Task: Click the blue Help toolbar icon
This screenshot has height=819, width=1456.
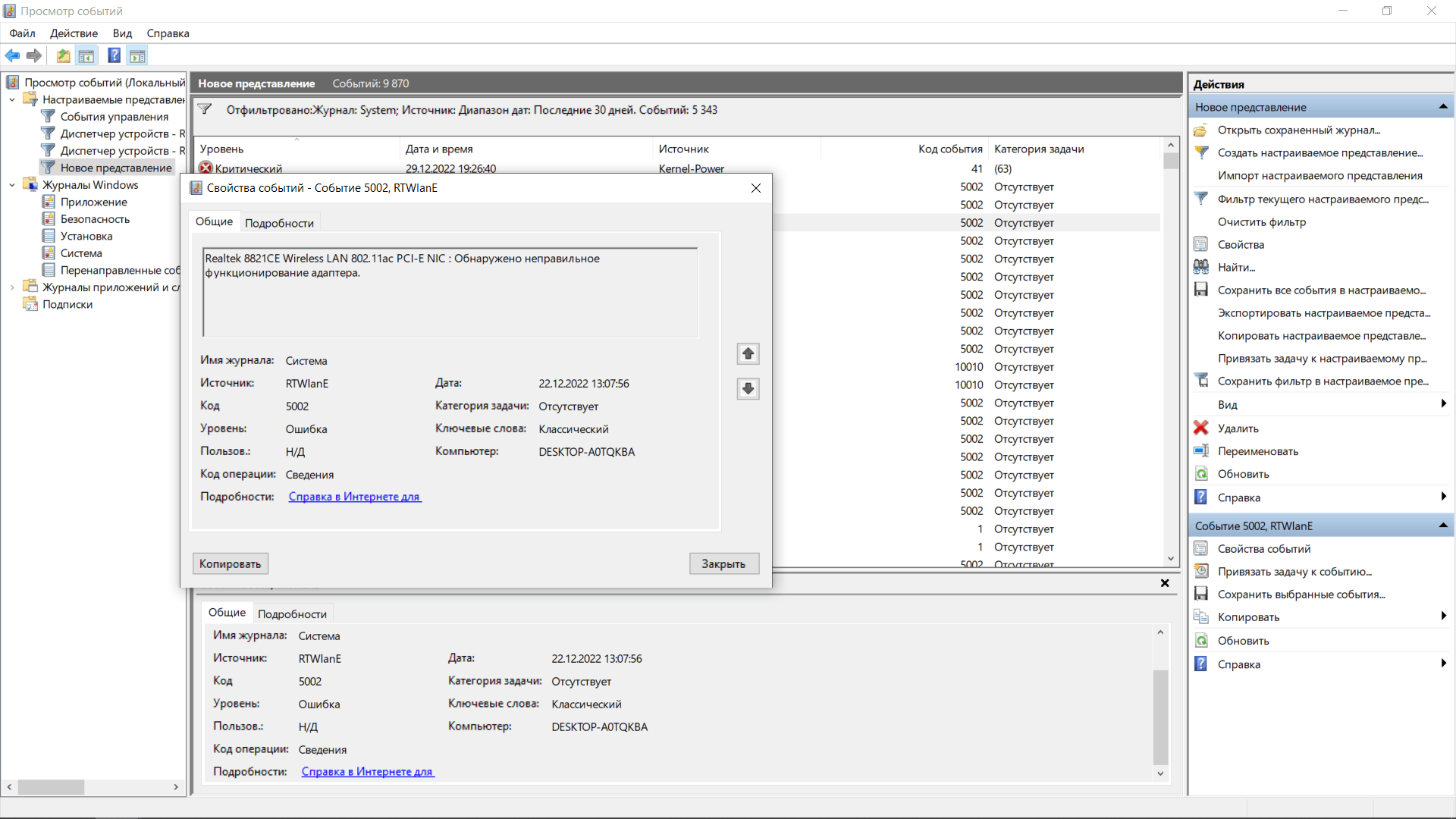Action: (115, 55)
